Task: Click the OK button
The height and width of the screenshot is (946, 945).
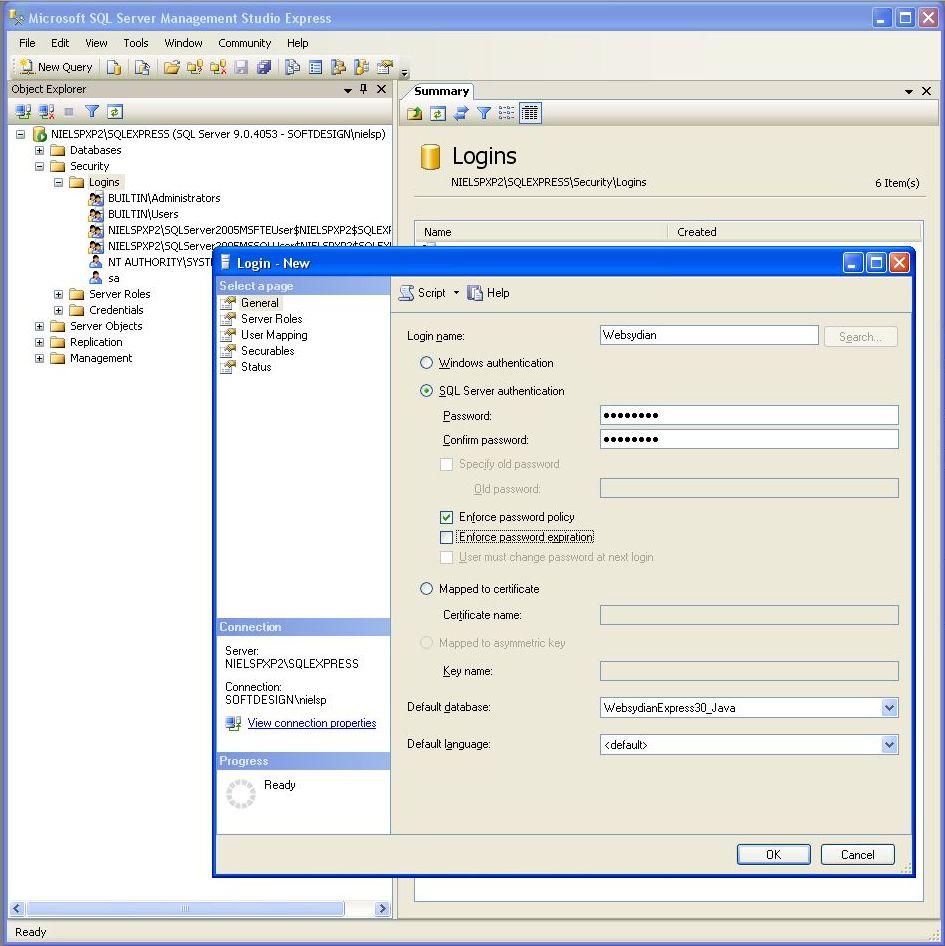Action: tap(773, 854)
